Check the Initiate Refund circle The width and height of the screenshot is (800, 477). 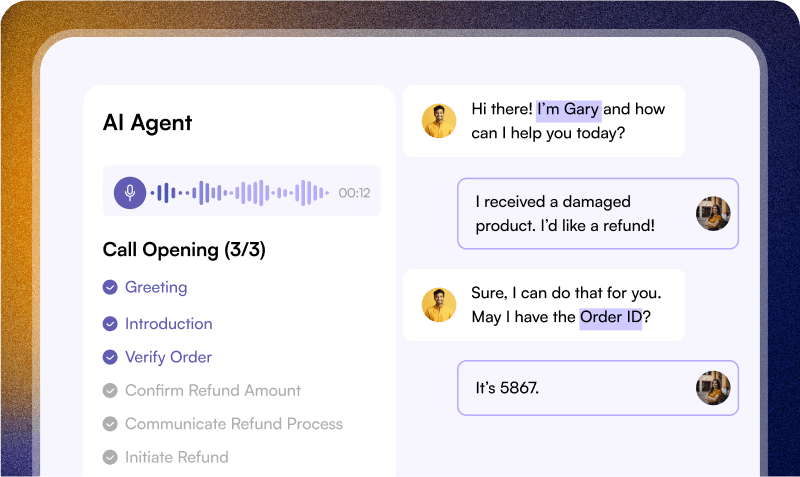[x=110, y=457]
